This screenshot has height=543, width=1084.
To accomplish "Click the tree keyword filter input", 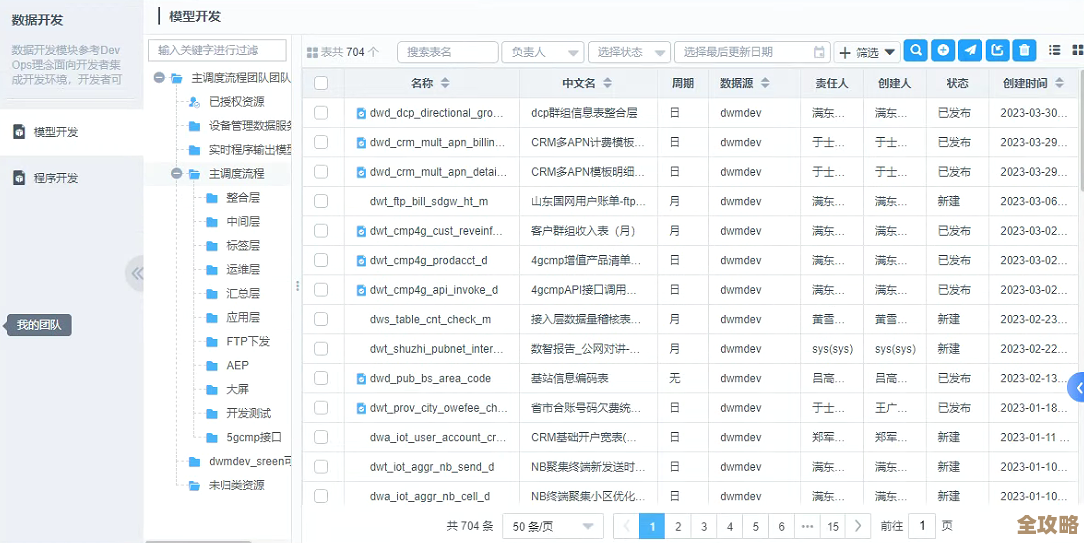I will pos(217,50).
